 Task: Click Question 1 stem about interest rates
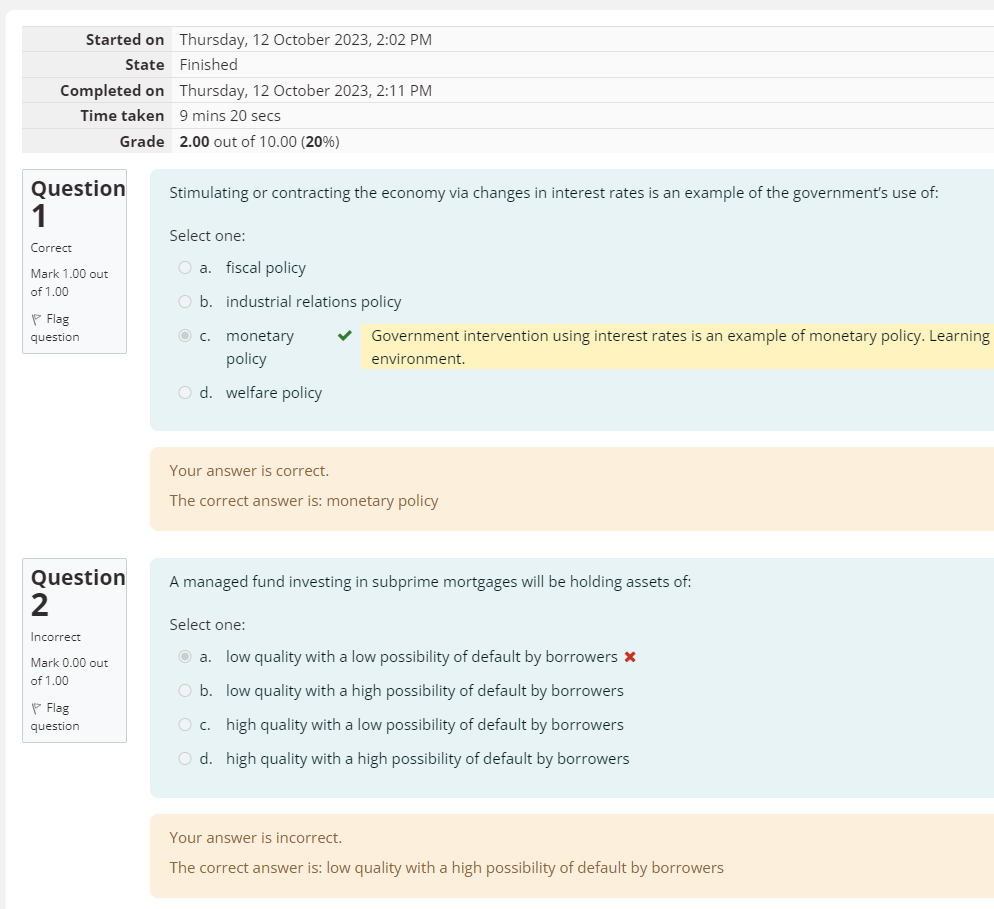553,193
